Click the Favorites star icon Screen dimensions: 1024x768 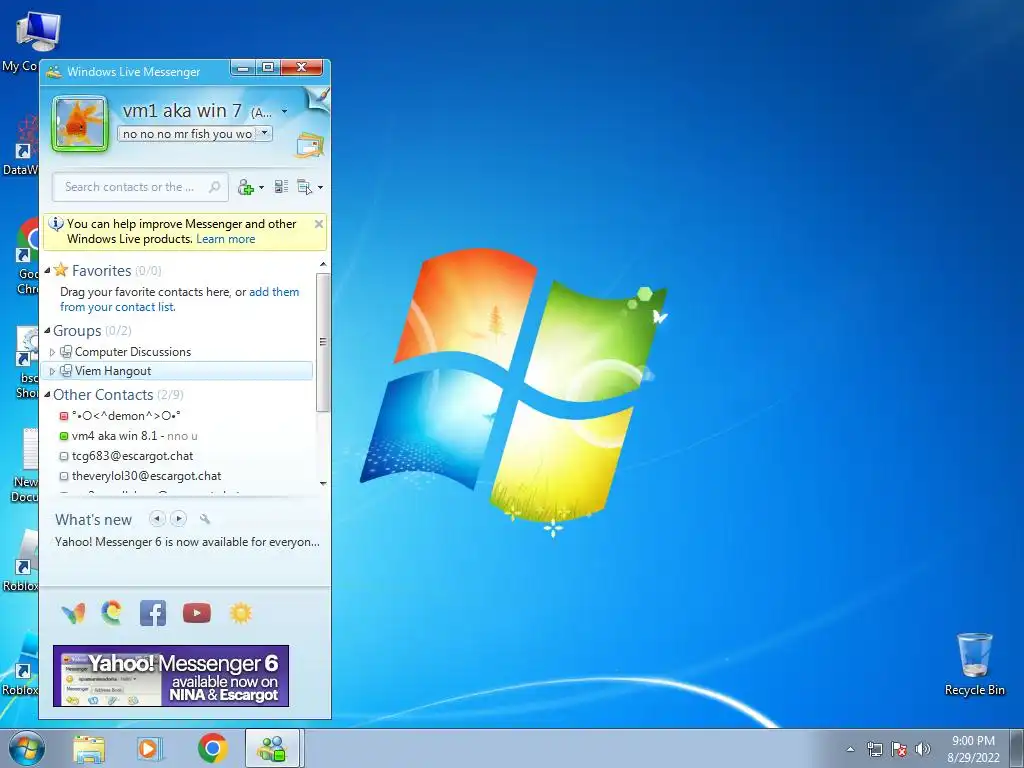tap(61, 270)
